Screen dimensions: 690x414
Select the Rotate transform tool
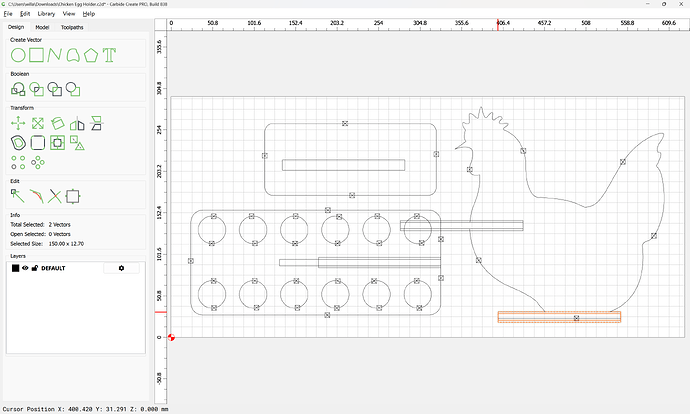click(x=58, y=124)
